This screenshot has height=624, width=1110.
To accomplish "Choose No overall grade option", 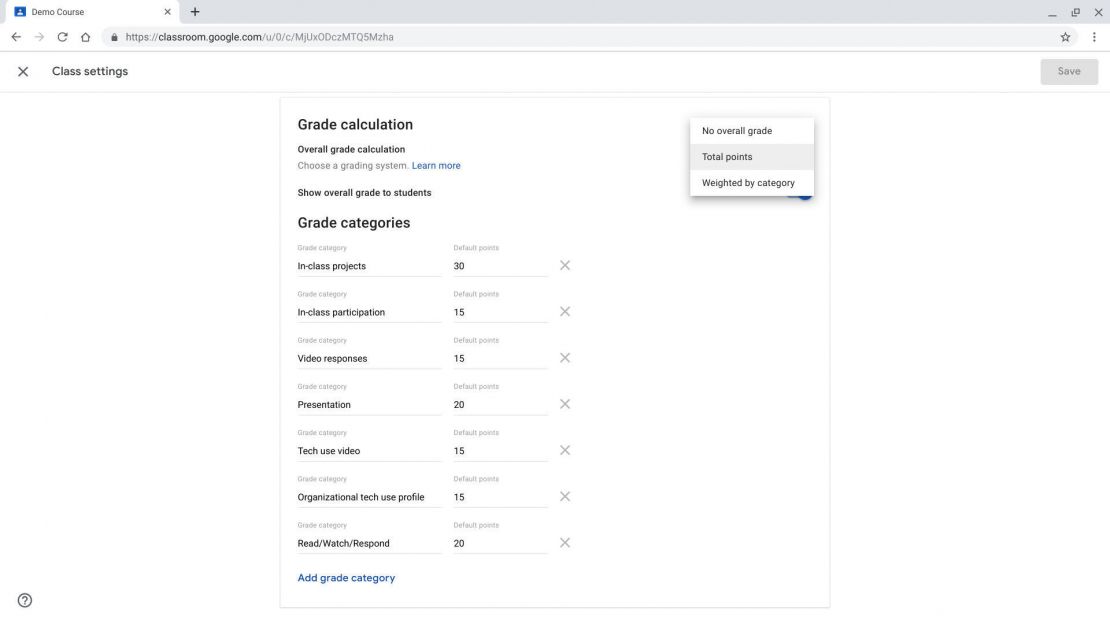I will pyautogui.click(x=737, y=130).
